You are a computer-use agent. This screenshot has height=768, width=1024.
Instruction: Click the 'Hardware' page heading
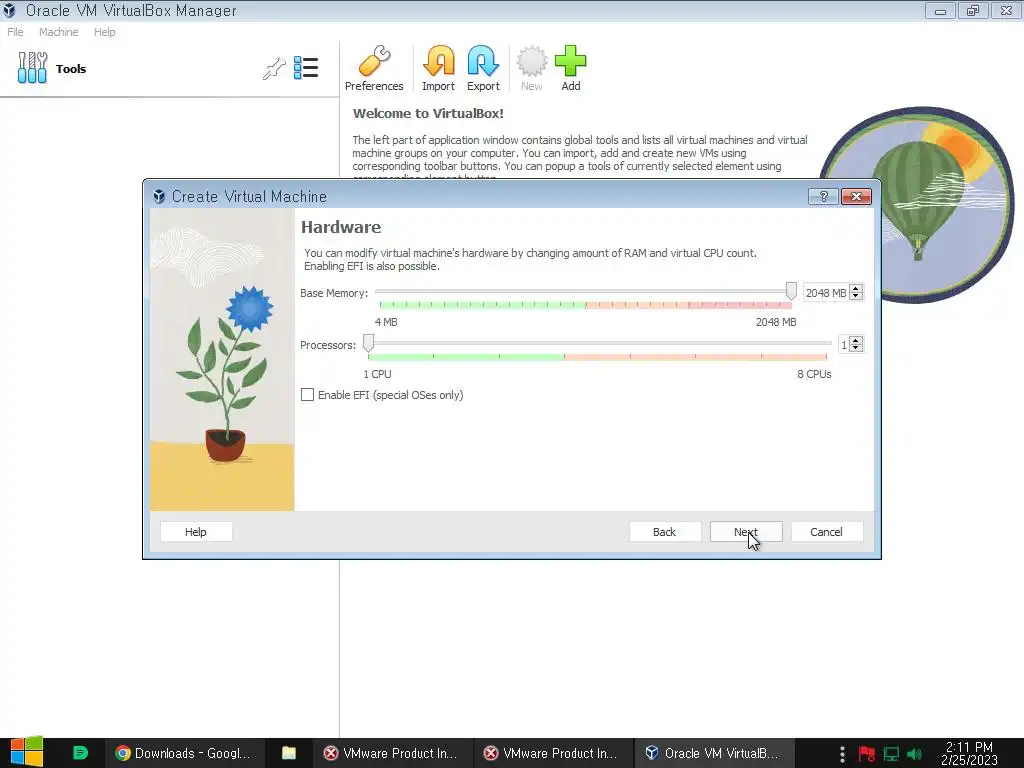tap(341, 227)
